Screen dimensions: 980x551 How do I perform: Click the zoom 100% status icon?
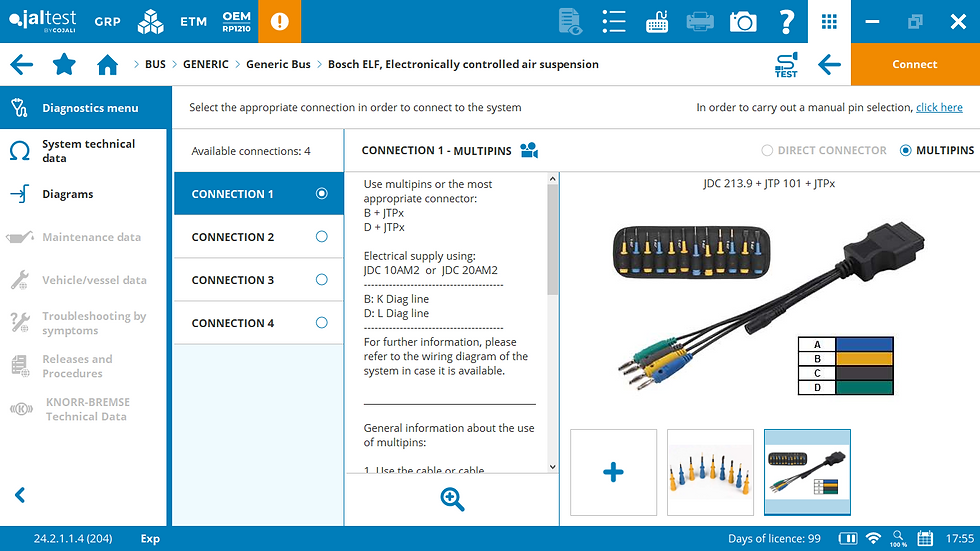[x=899, y=539]
